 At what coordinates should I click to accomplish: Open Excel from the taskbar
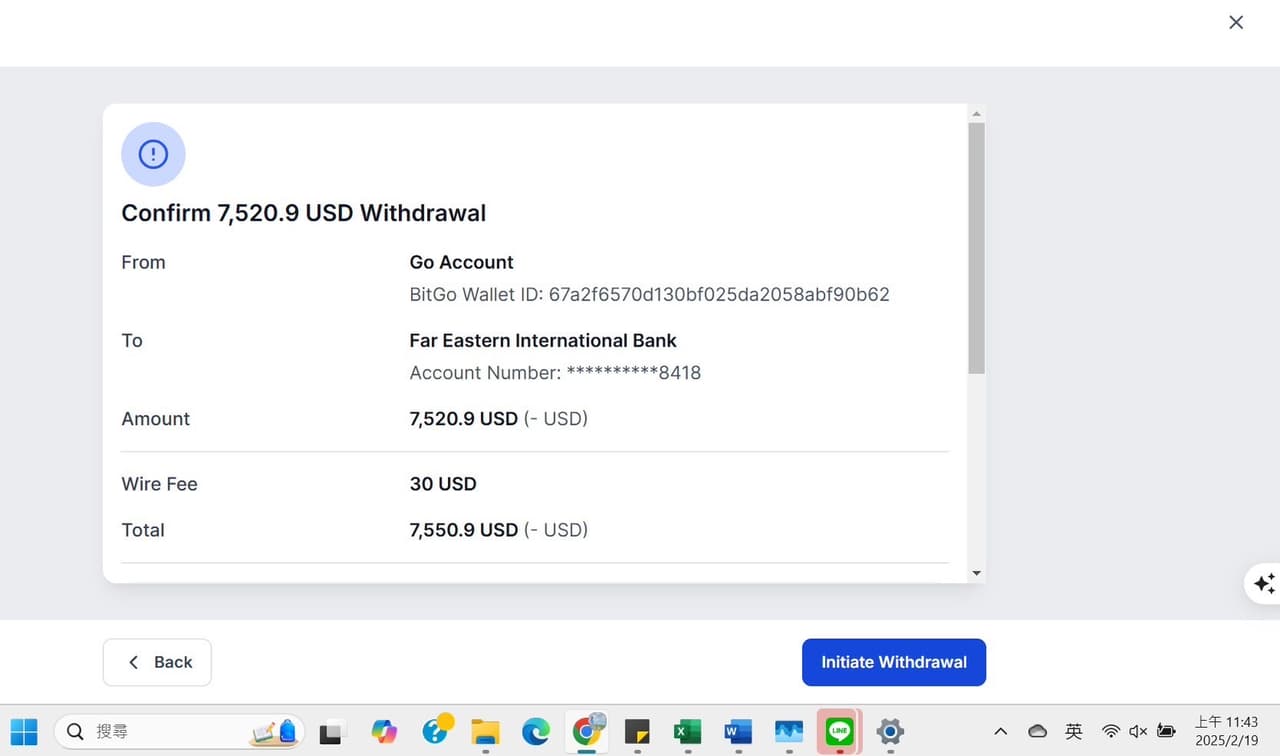point(687,732)
